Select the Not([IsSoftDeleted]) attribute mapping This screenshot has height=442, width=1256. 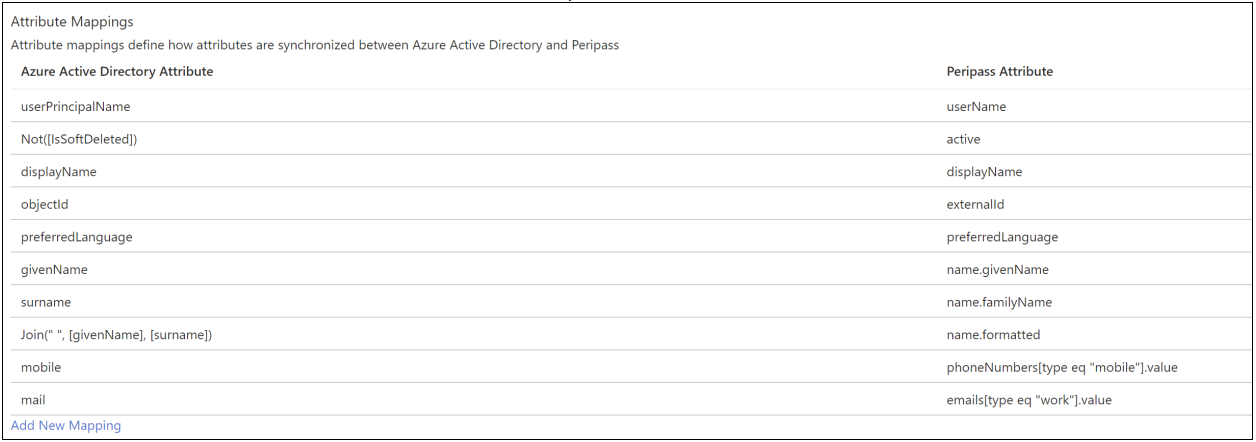(79, 139)
